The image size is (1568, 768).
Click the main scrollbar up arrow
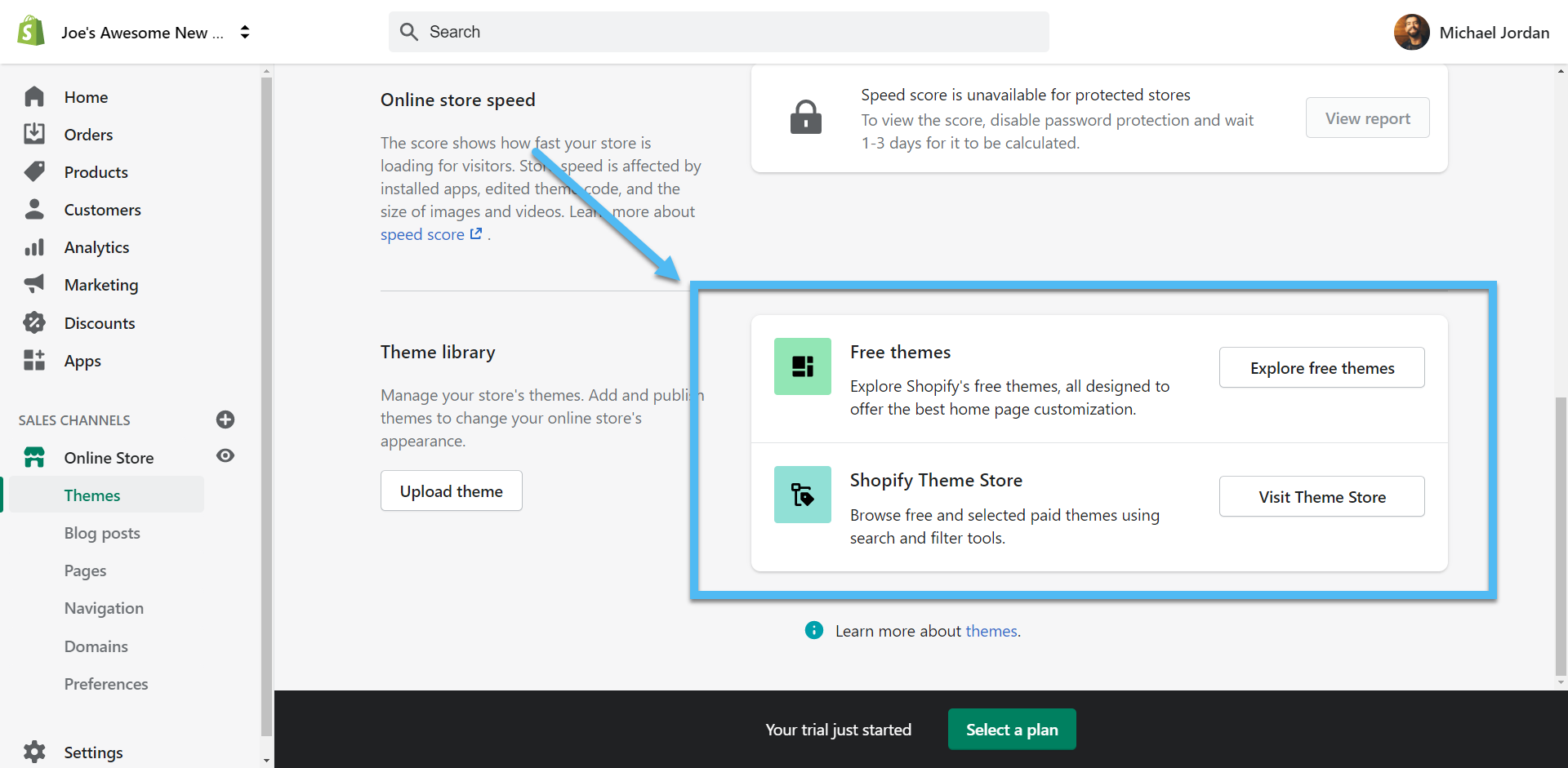click(1561, 72)
